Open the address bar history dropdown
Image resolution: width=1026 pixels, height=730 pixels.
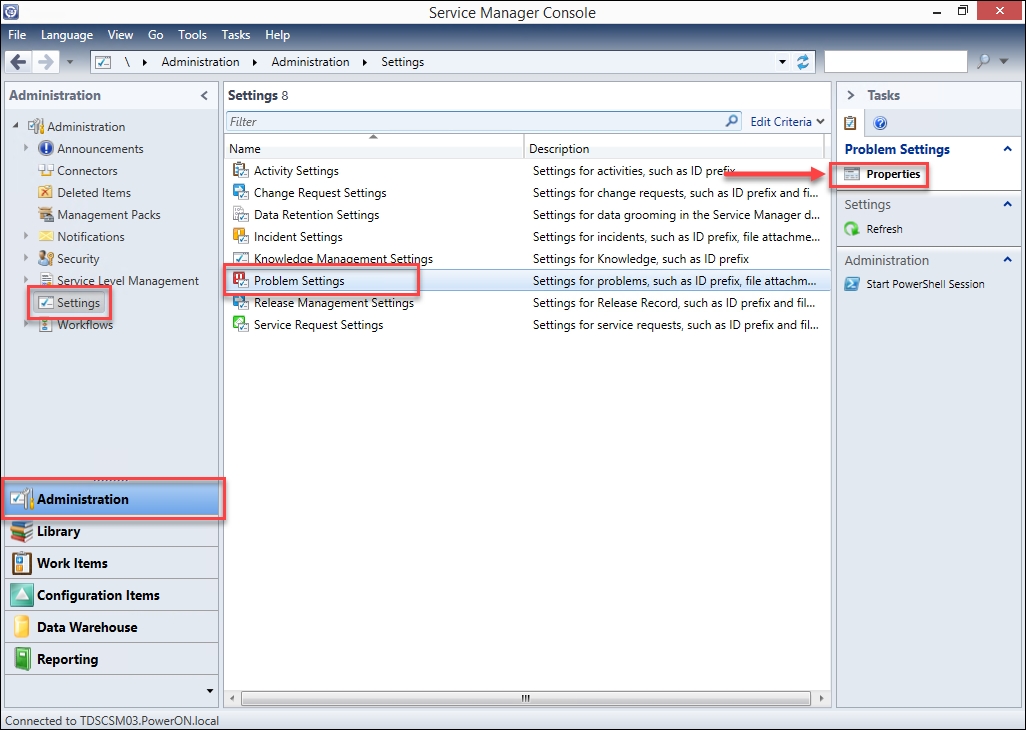(x=782, y=62)
